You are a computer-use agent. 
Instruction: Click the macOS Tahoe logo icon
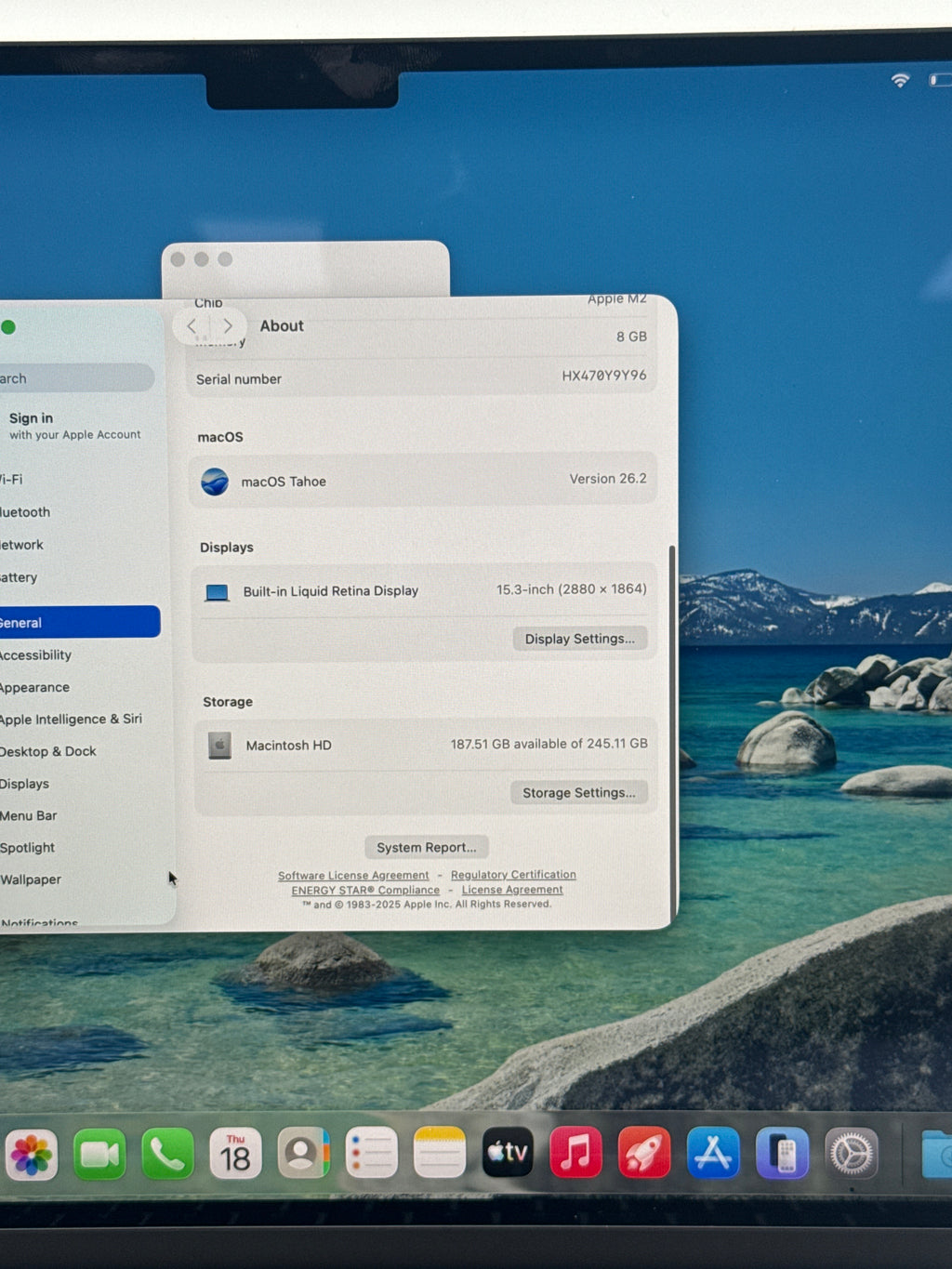[215, 482]
